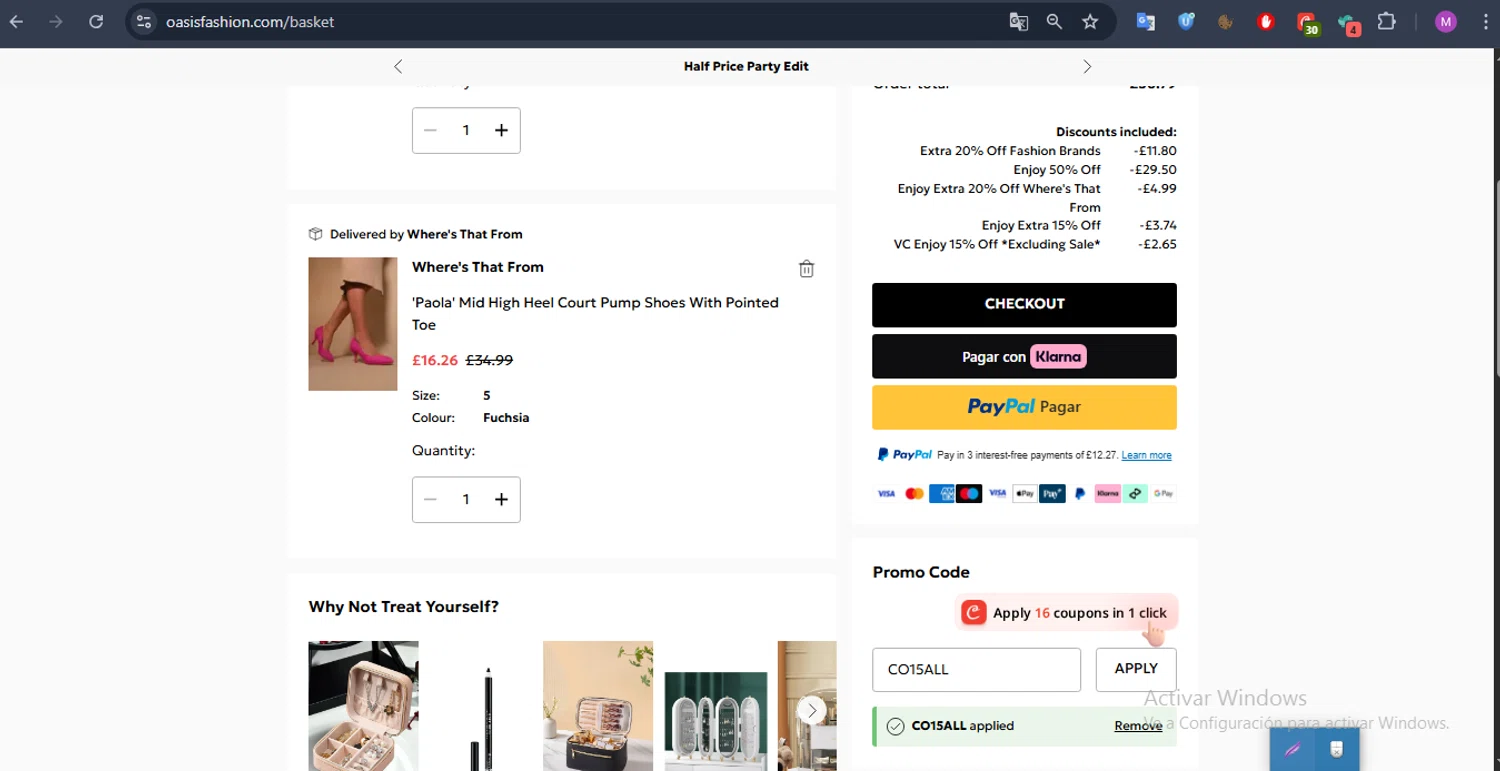Bookmark this page with the star icon

point(1090,21)
